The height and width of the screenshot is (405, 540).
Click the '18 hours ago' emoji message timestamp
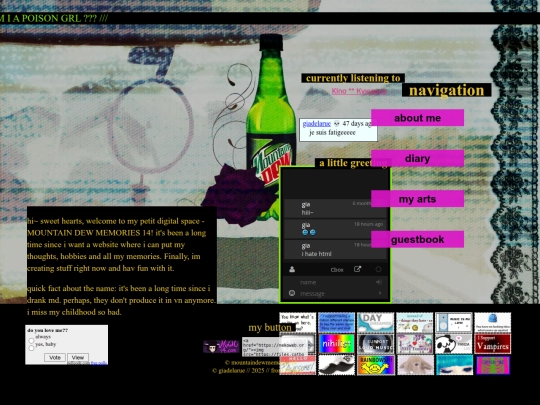coord(368,224)
